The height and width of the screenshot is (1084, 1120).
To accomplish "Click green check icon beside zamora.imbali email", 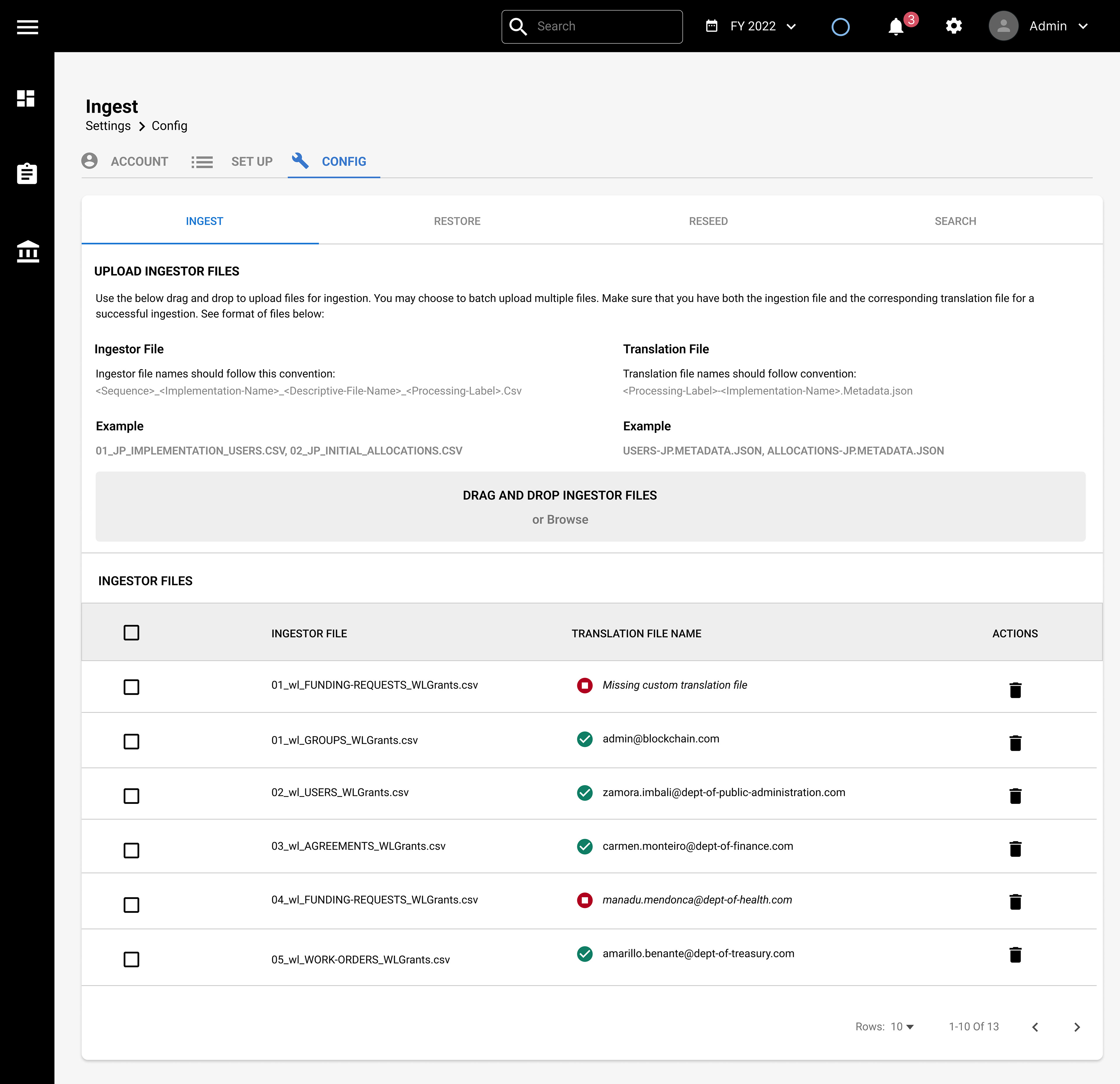I will point(584,793).
